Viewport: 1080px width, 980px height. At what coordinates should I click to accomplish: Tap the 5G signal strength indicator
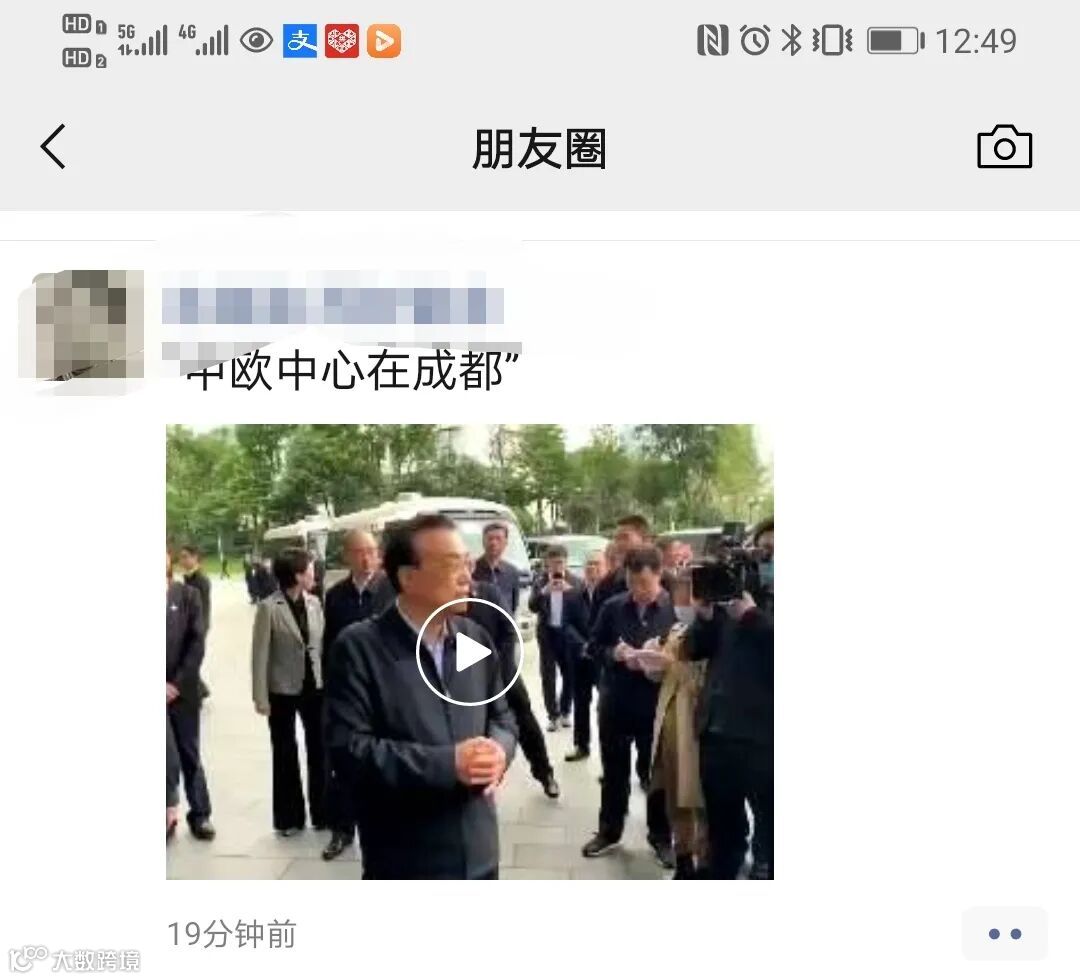click(143, 40)
